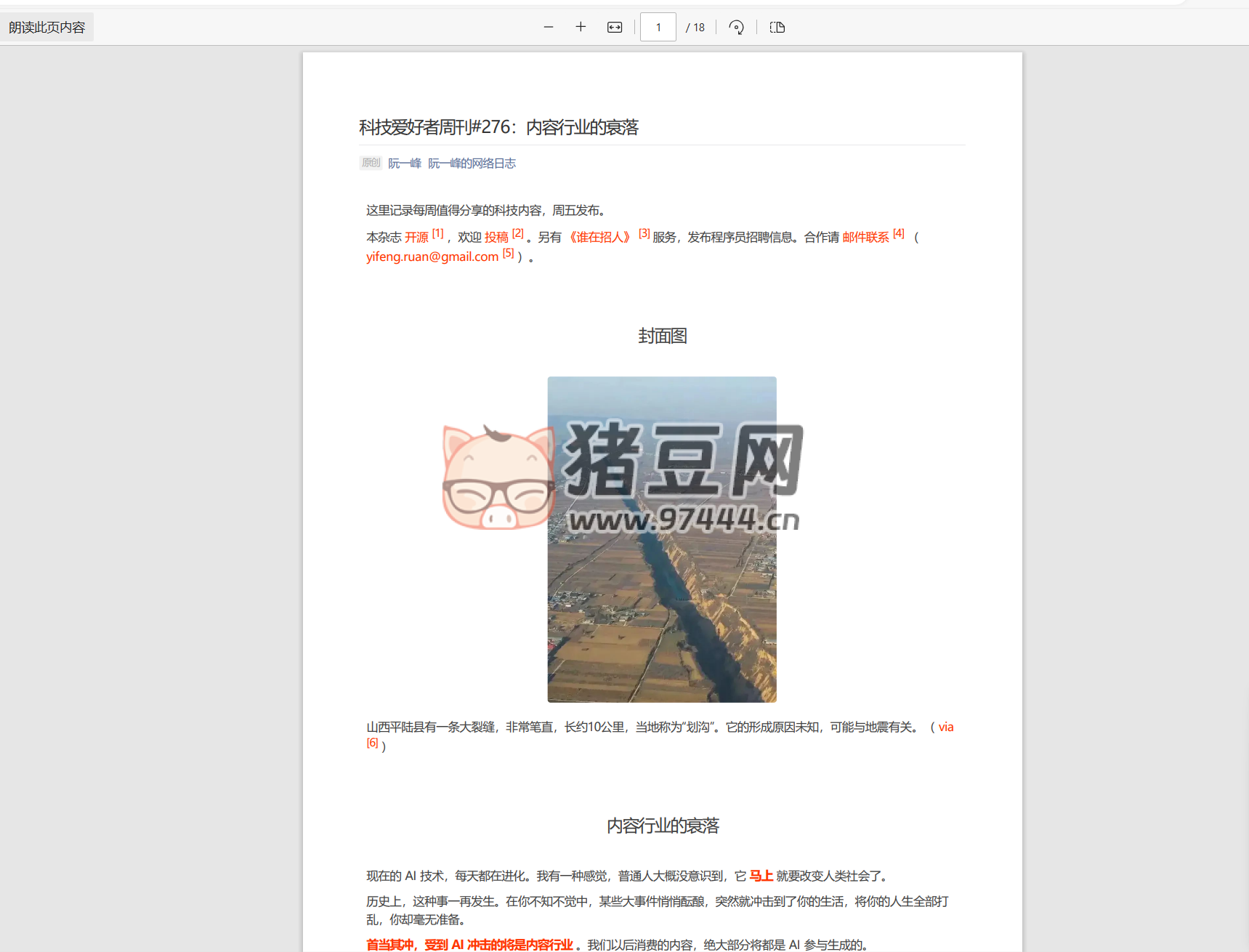Start 朗读此页内容 read aloud

(x=47, y=28)
